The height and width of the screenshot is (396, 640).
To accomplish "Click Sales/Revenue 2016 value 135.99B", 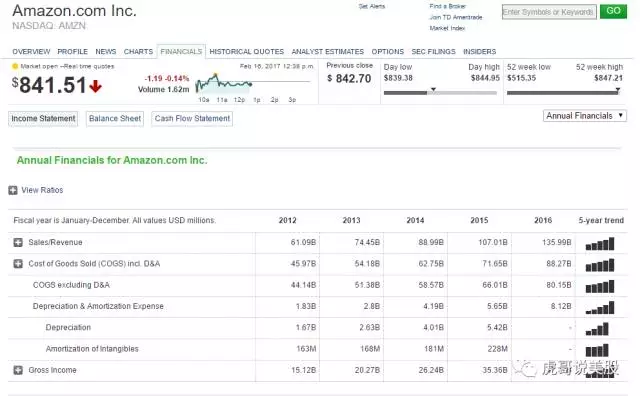I will click(x=556, y=242).
